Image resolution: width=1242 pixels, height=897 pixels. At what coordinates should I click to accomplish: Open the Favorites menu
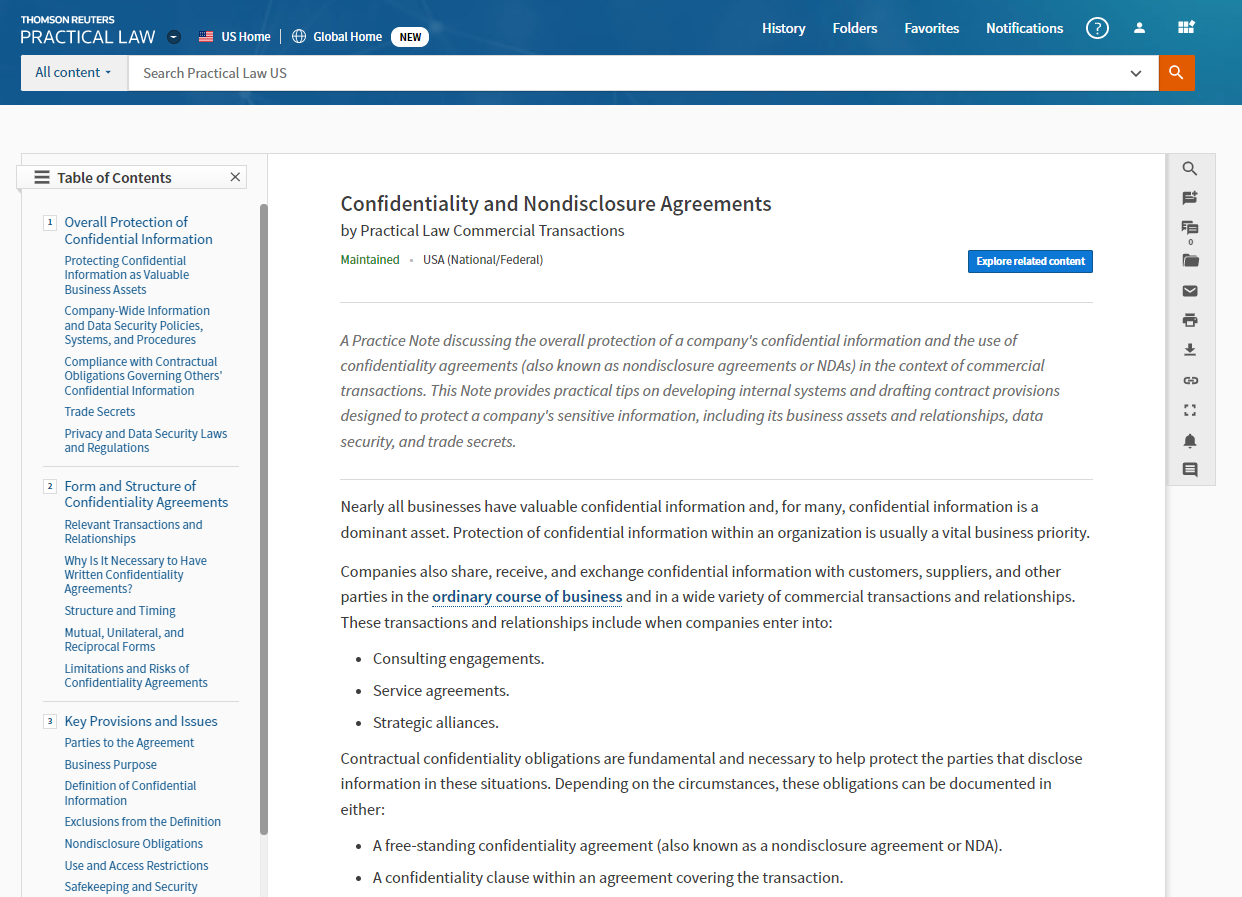tap(931, 28)
